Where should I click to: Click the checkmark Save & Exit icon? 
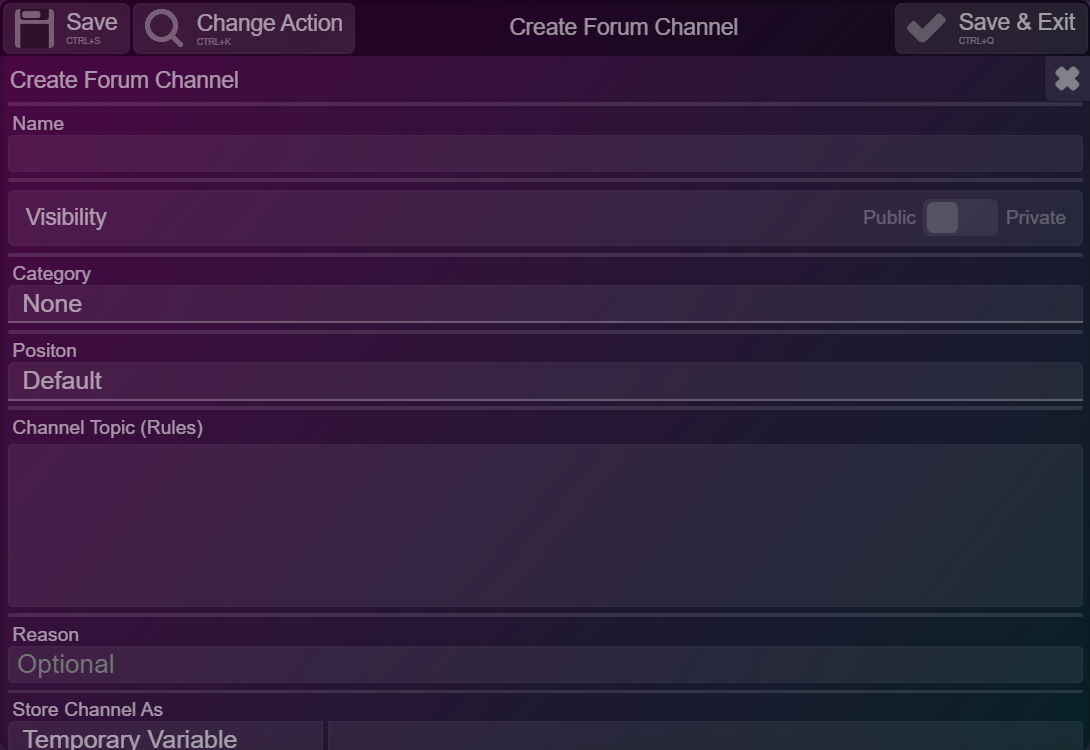point(926,28)
